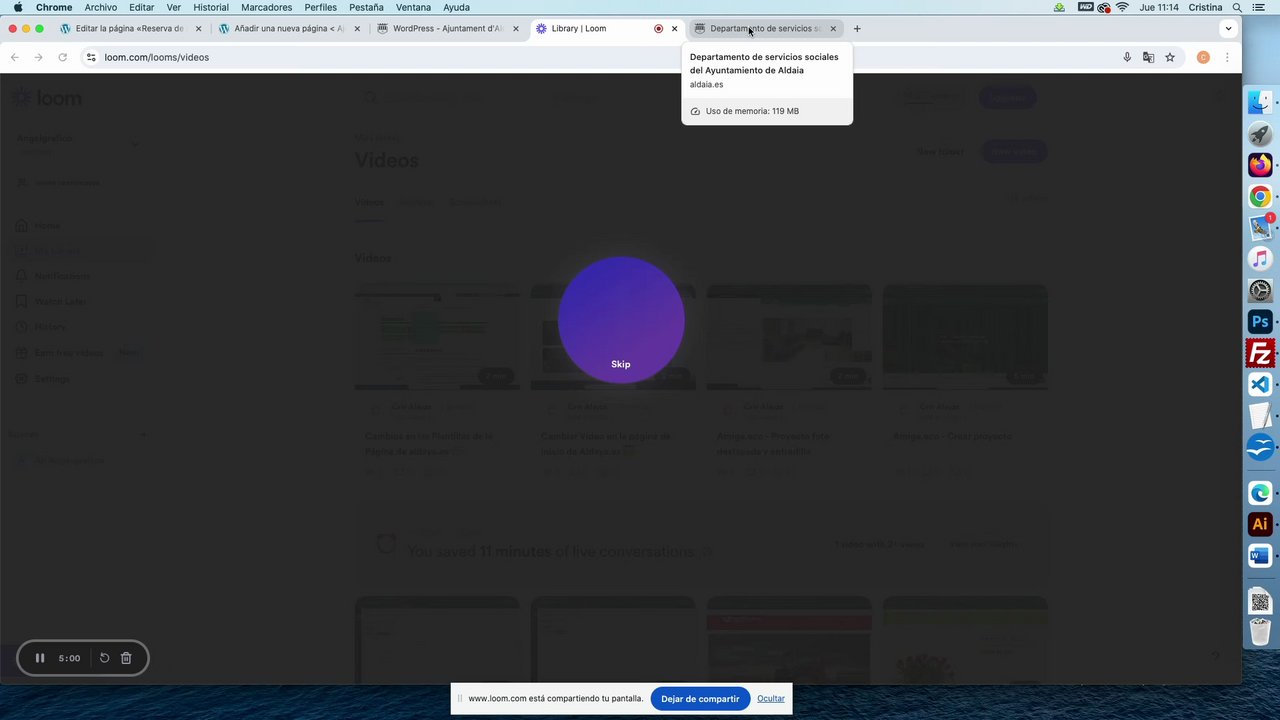This screenshot has width=1280, height=720.
Task: Click the microphone icon in address bar
Action: click(1127, 57)
